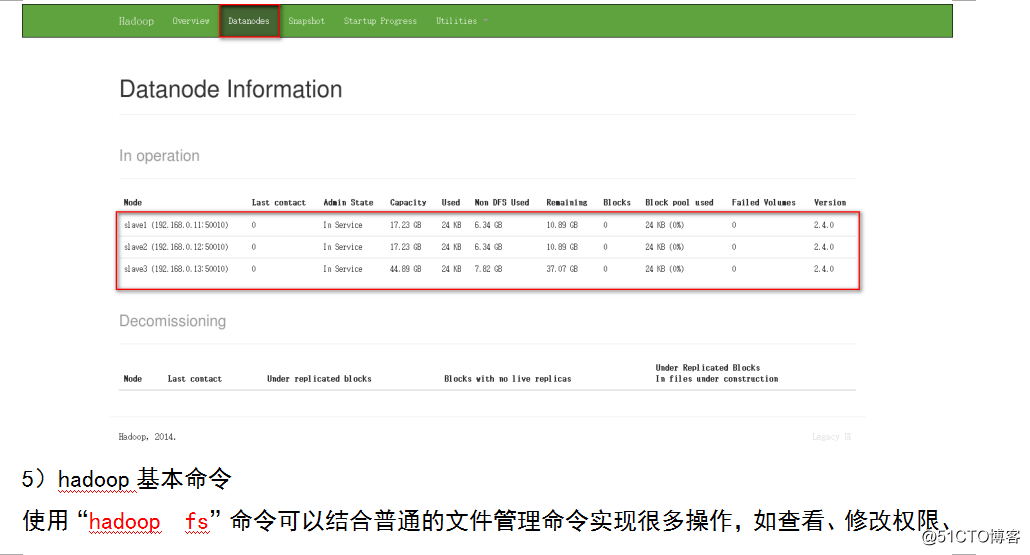
Task: Select slave2 (192.168.0.12:50010) node cell
Action: (x=176, y=247)
